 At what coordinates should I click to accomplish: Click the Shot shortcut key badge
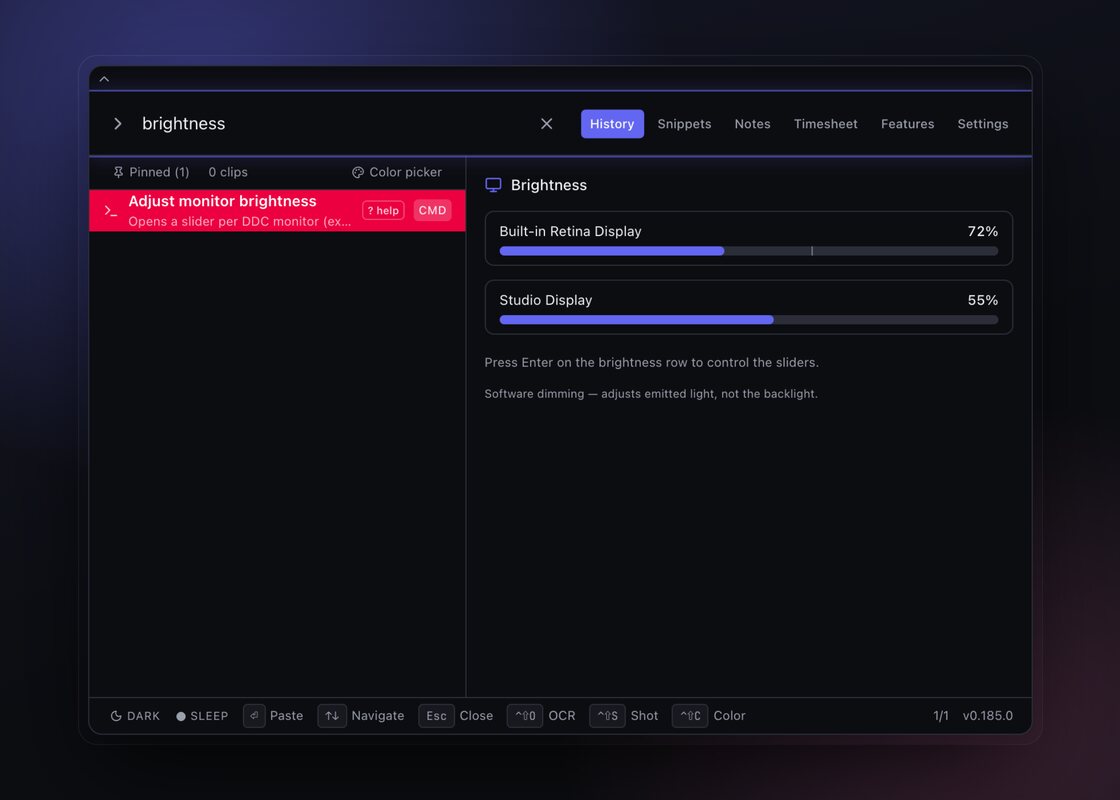pos(607,716)
